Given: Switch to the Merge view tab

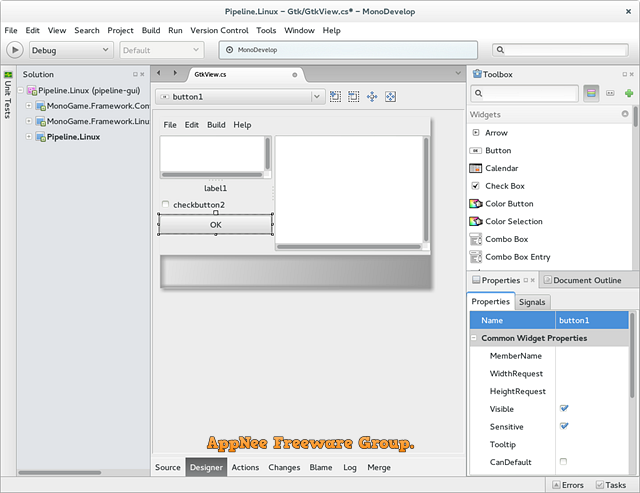Looking at the screenshot, I should 379,467.
